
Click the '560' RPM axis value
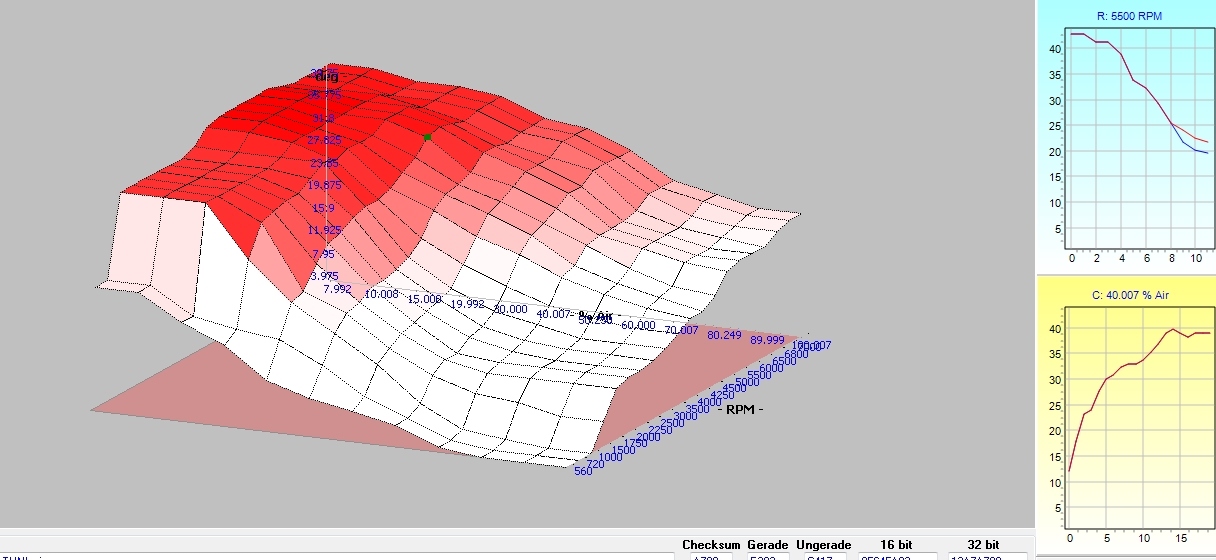coord(583,471)
